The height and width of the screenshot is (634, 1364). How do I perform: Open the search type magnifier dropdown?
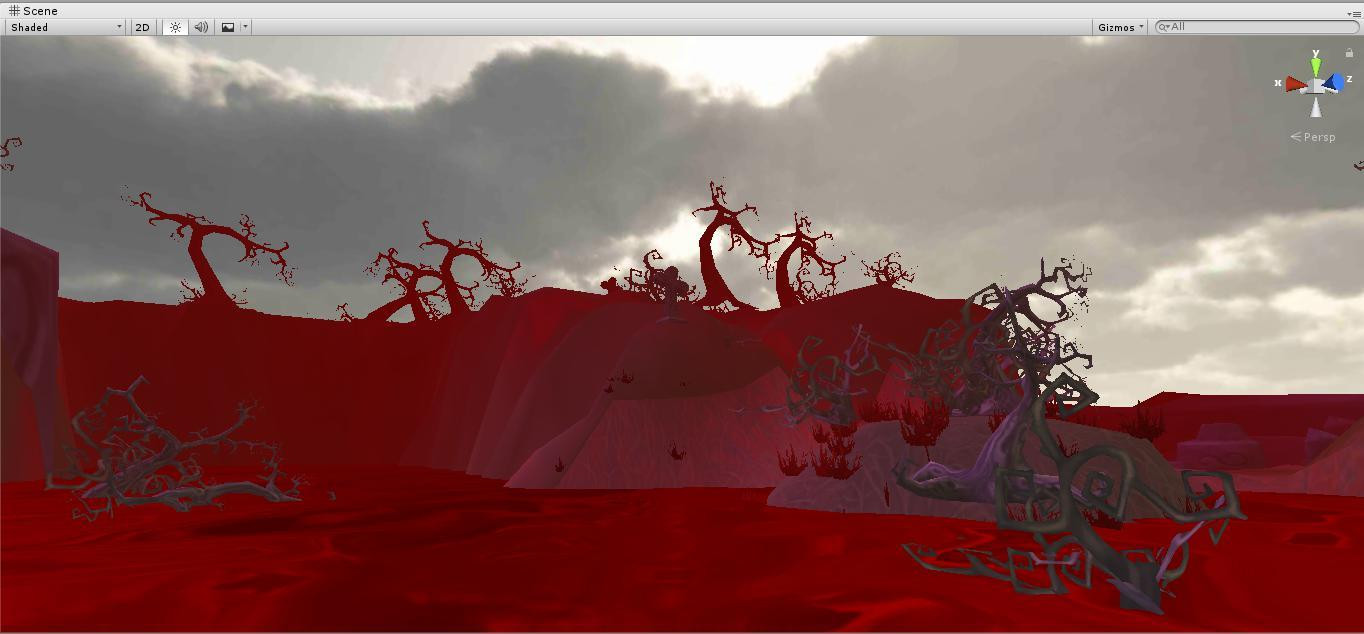click(1164, 27)
